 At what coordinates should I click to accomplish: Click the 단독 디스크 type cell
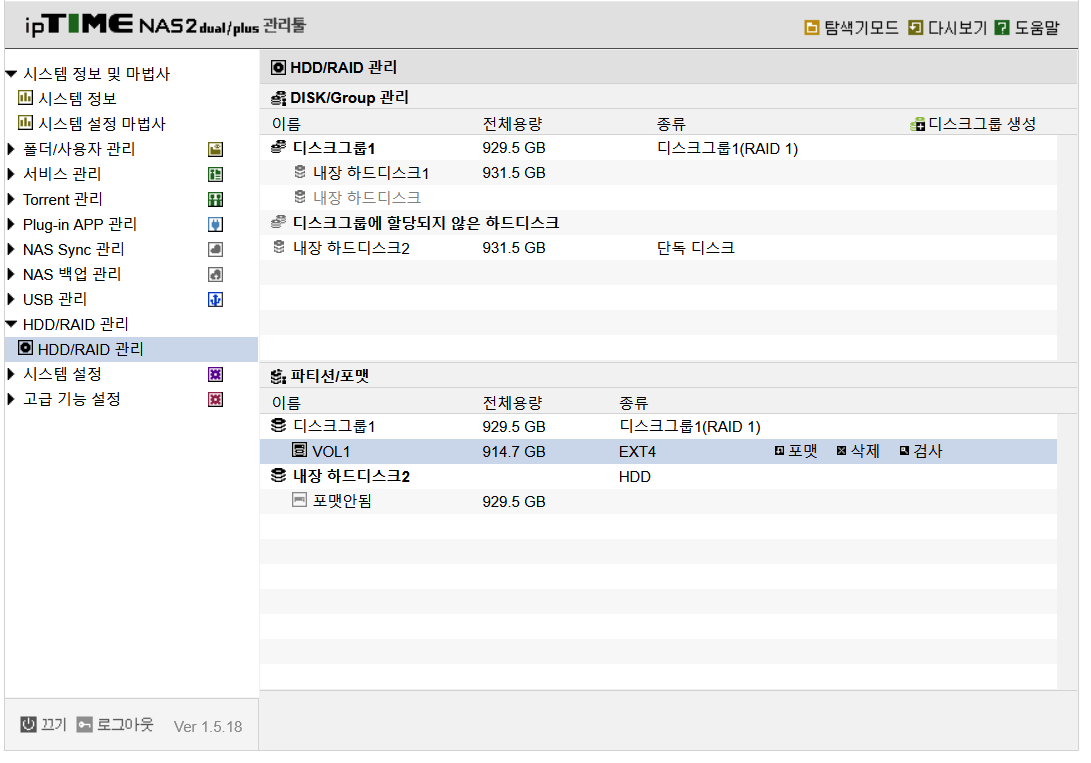[696, 248]
